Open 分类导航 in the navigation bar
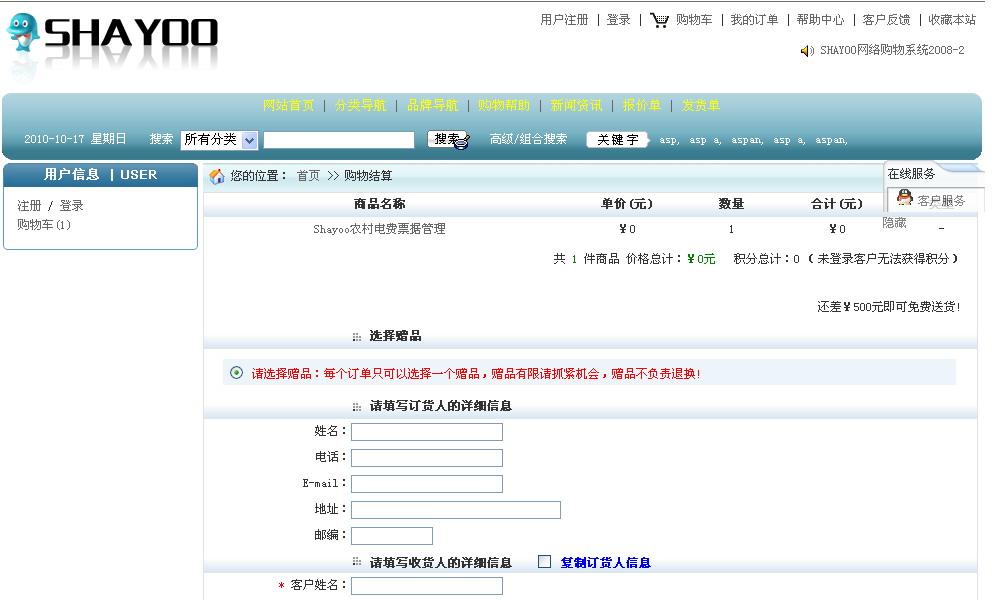The height and width of the screenshot is (600, 995). [x=360, y=106]
